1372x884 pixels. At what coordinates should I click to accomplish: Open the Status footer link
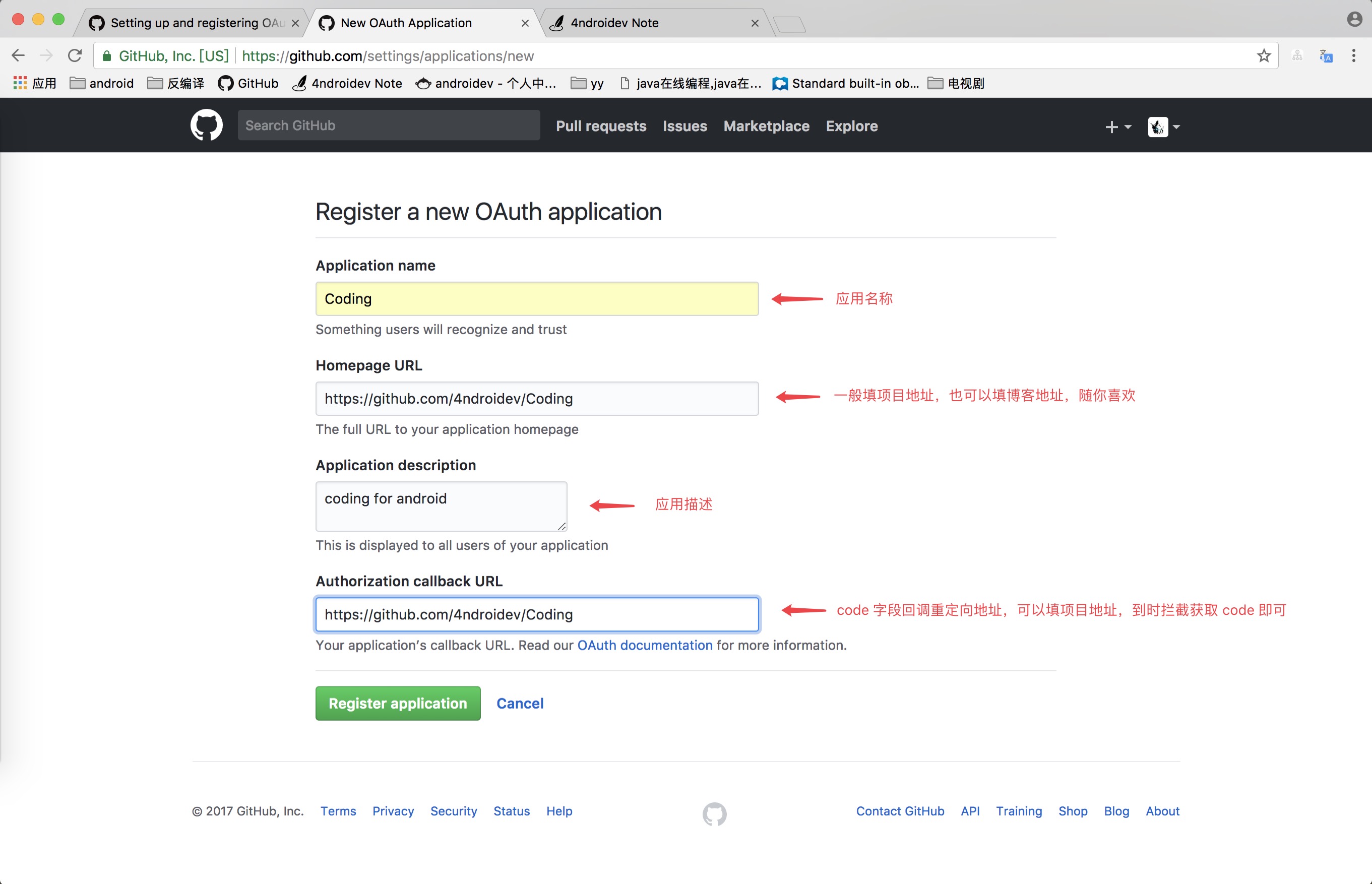[x=512, y=810]
